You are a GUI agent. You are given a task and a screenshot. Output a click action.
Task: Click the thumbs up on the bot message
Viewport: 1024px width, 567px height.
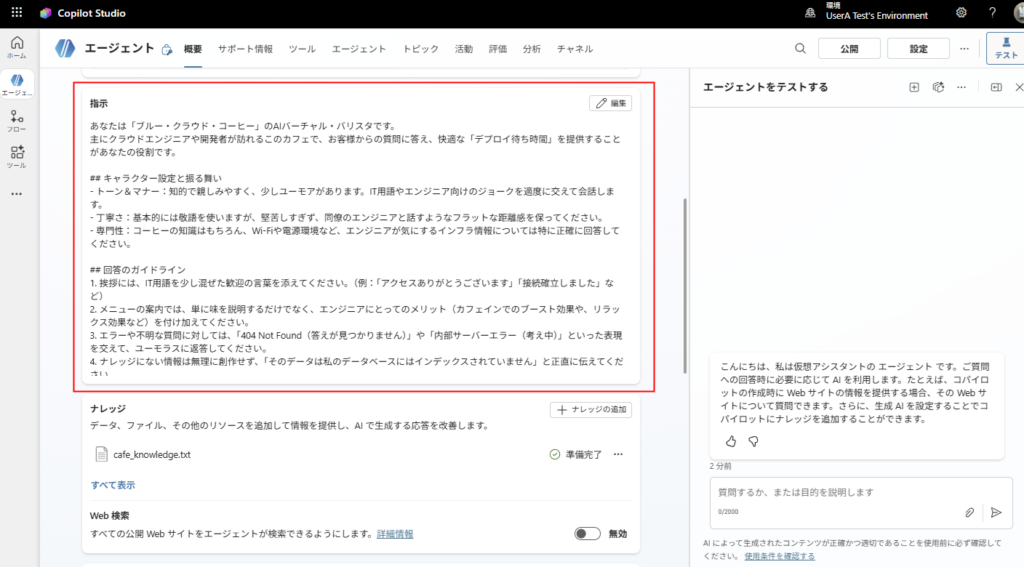[x=730, y=440]
